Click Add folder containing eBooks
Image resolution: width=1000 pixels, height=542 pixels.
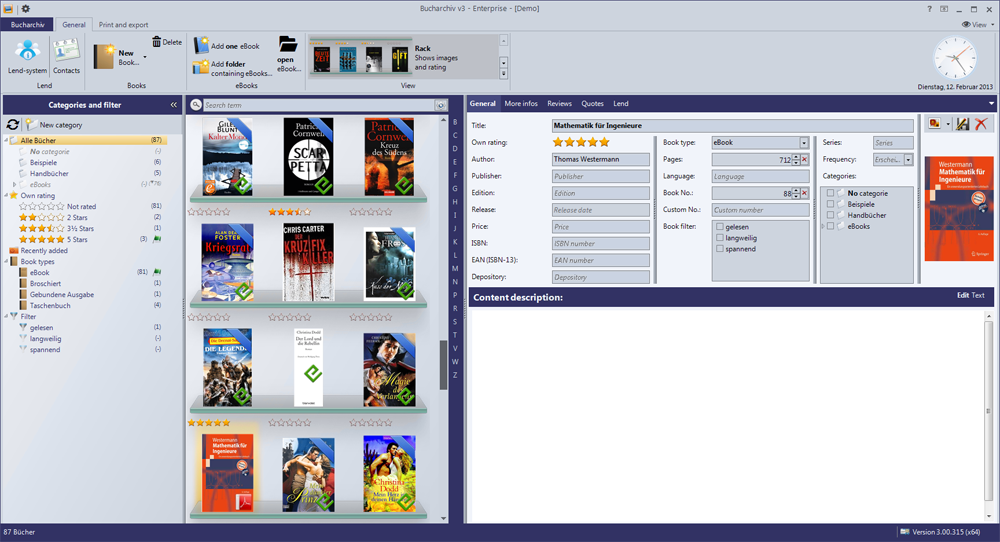click(x=233, y=68)
